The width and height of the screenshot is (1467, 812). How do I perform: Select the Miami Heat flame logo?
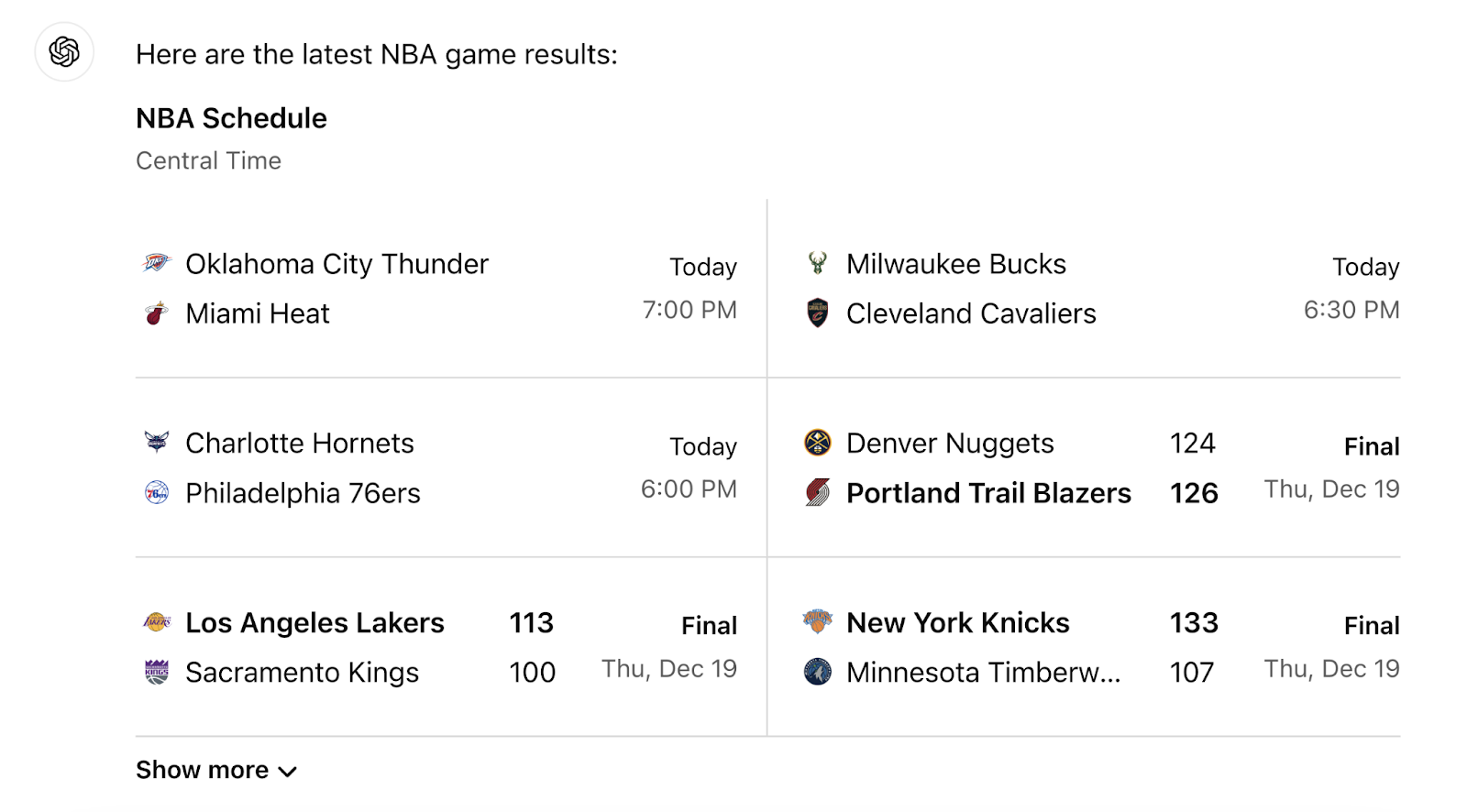click(x=157, y=313)
